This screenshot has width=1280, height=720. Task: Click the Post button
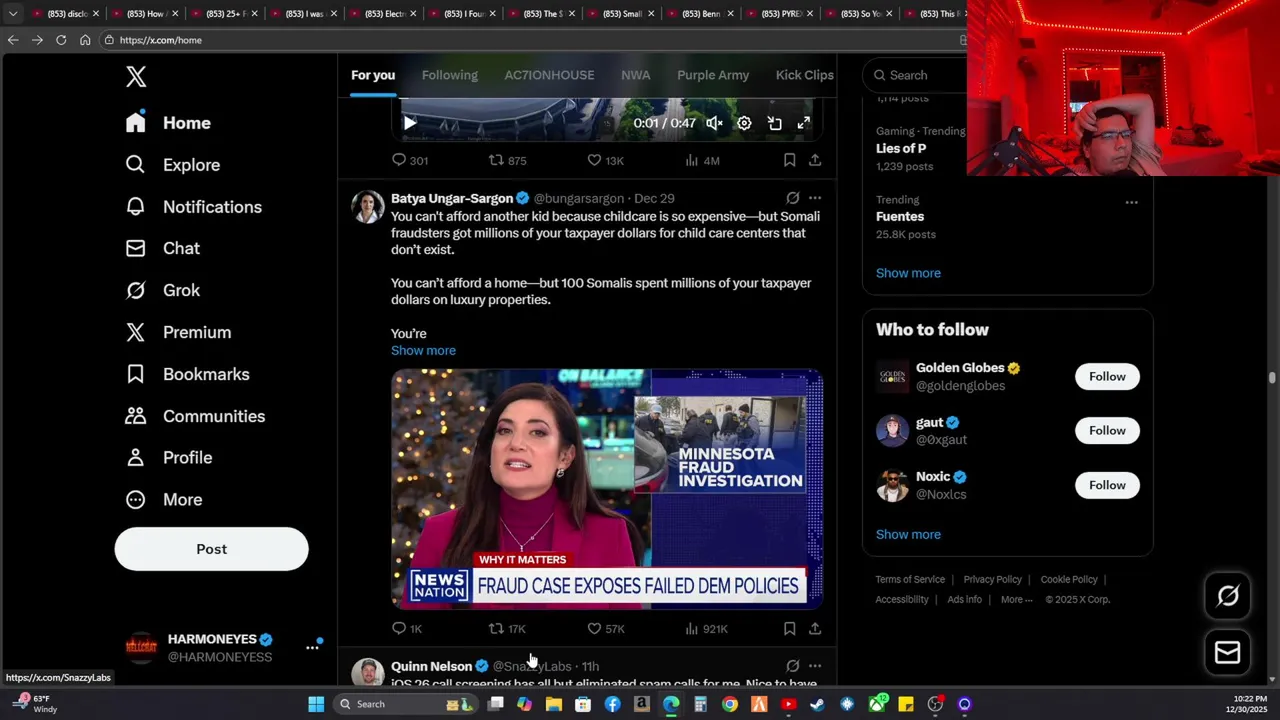(211, 549)
